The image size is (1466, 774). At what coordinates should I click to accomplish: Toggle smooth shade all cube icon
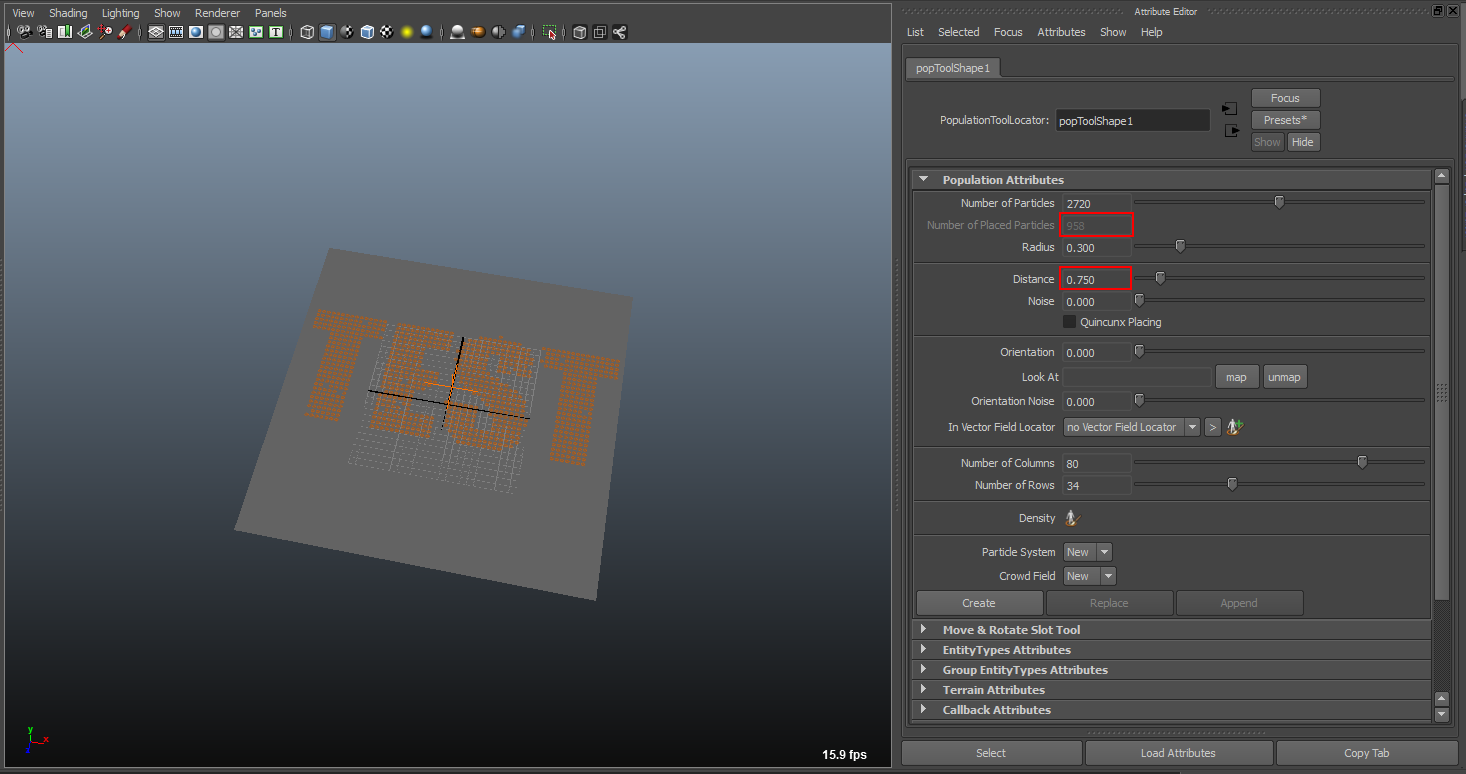click(327, 32)
